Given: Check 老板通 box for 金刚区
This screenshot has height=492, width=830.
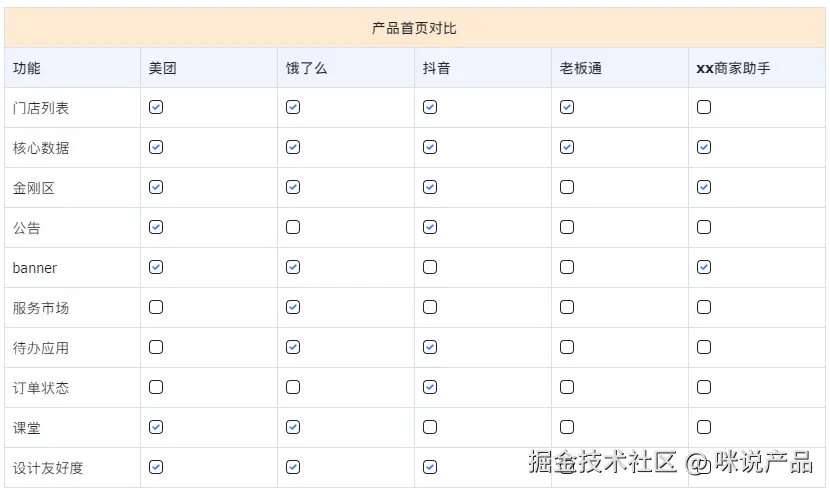Looking at the screenshot, I should coord(567,187).
